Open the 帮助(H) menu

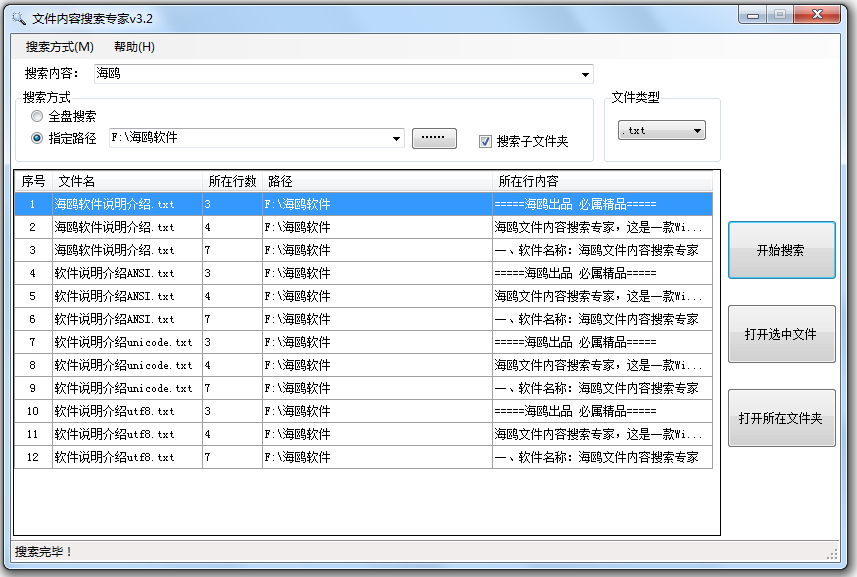pos(134,47)
